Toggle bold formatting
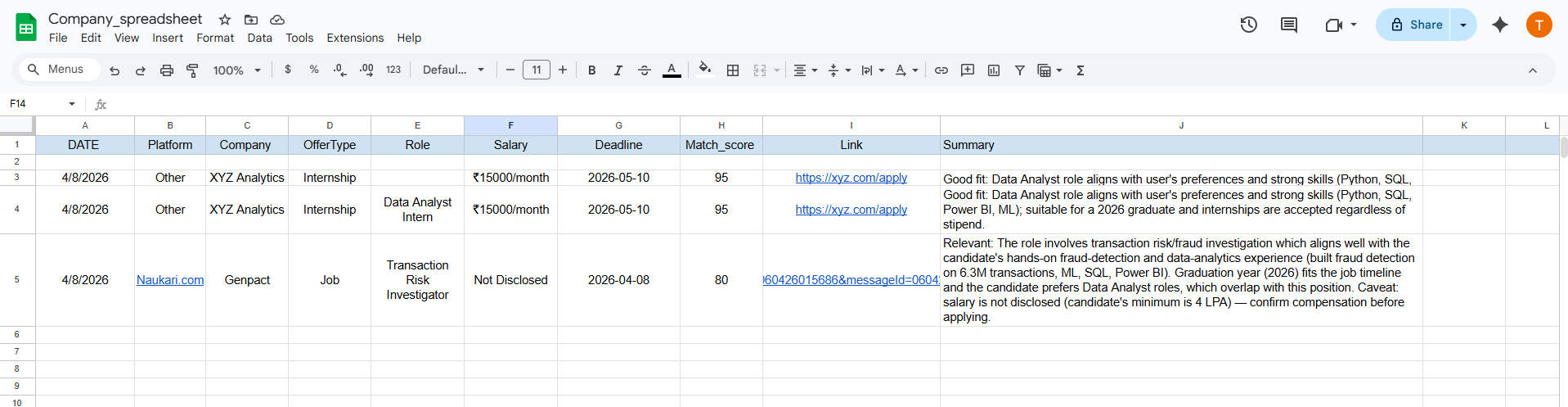The height and width of the screenshot is (407, 1568). [592, 70]
